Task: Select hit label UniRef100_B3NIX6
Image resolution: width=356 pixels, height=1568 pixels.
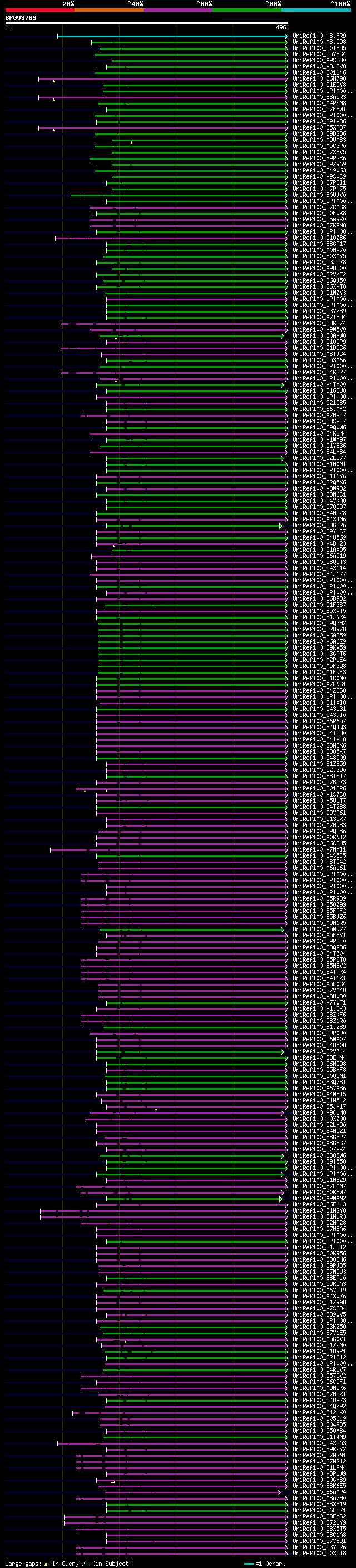Action: point(319,745)
